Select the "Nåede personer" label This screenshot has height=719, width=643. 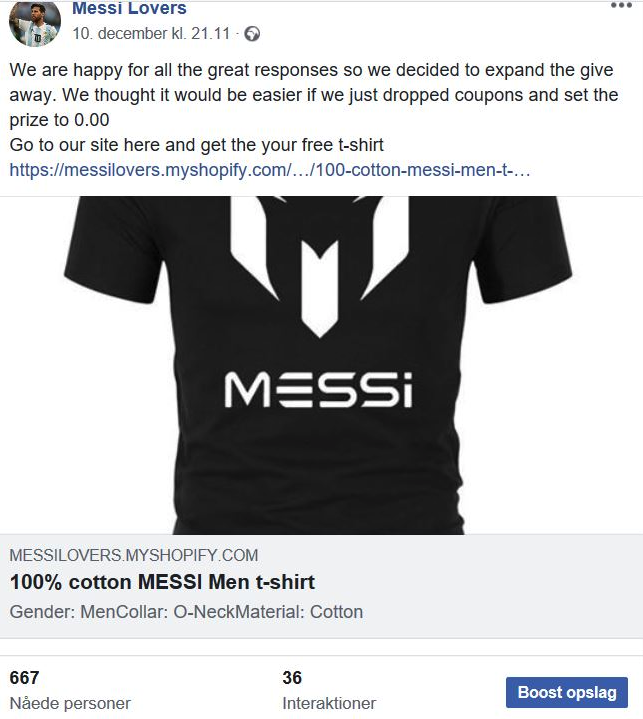click(x=70, y=703)
